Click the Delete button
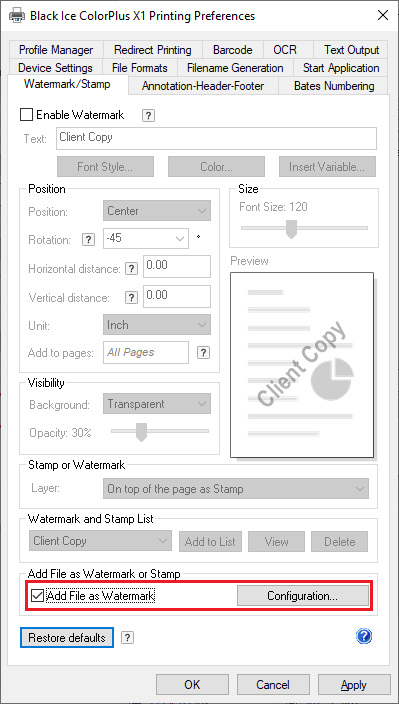 point(340,541)
